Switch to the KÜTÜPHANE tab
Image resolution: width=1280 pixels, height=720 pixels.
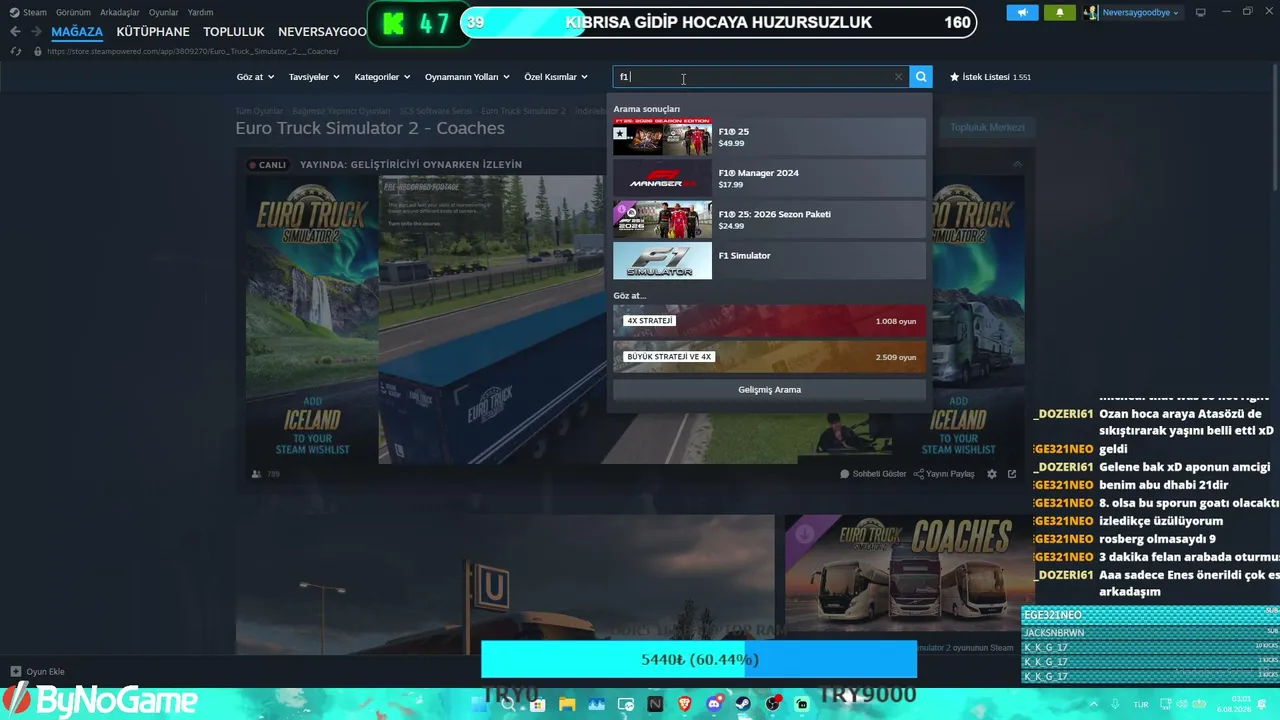(x=153, y=32)
